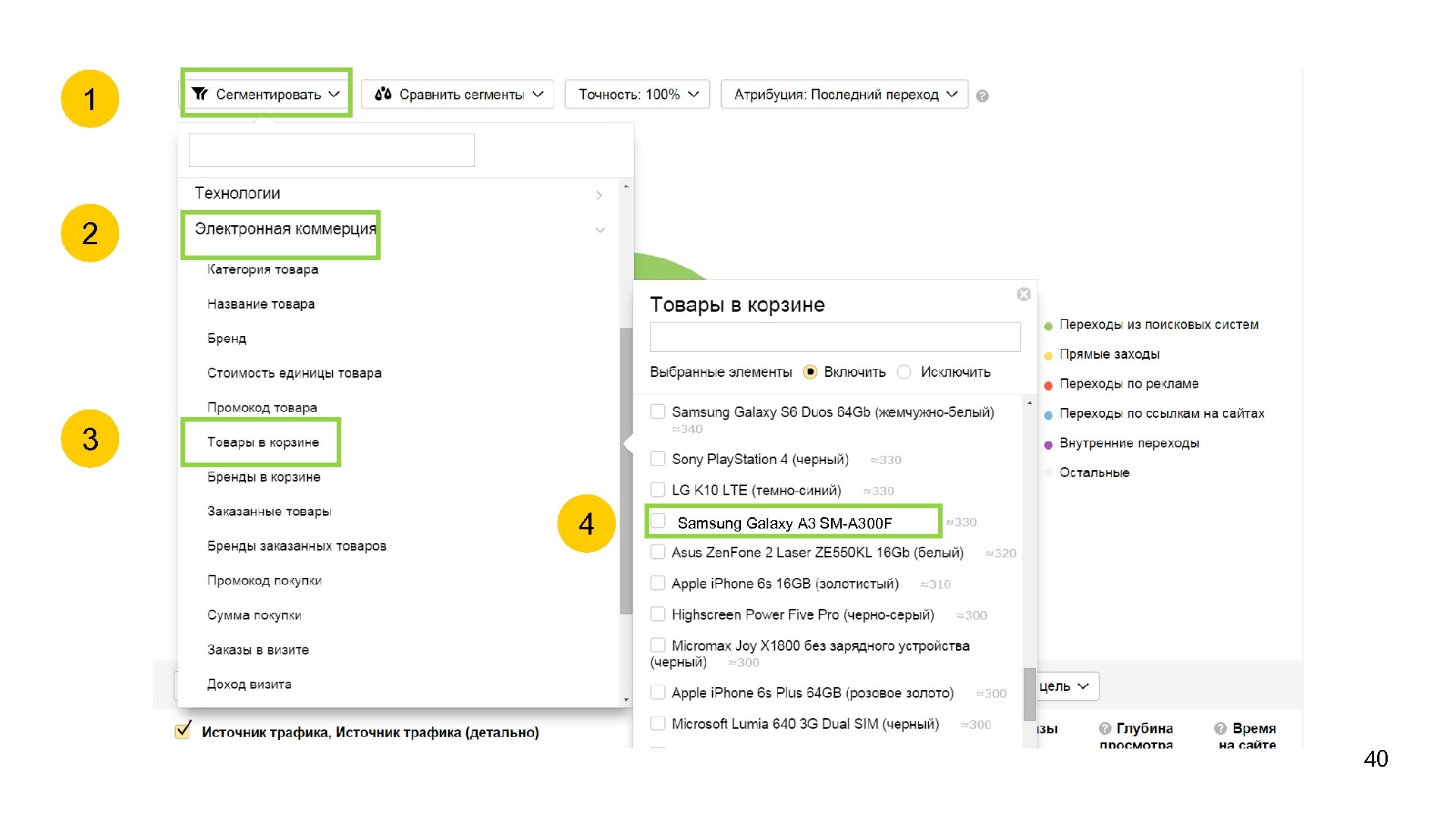
Task: Select Промокод покупки menu item
Action: (265, 581)
